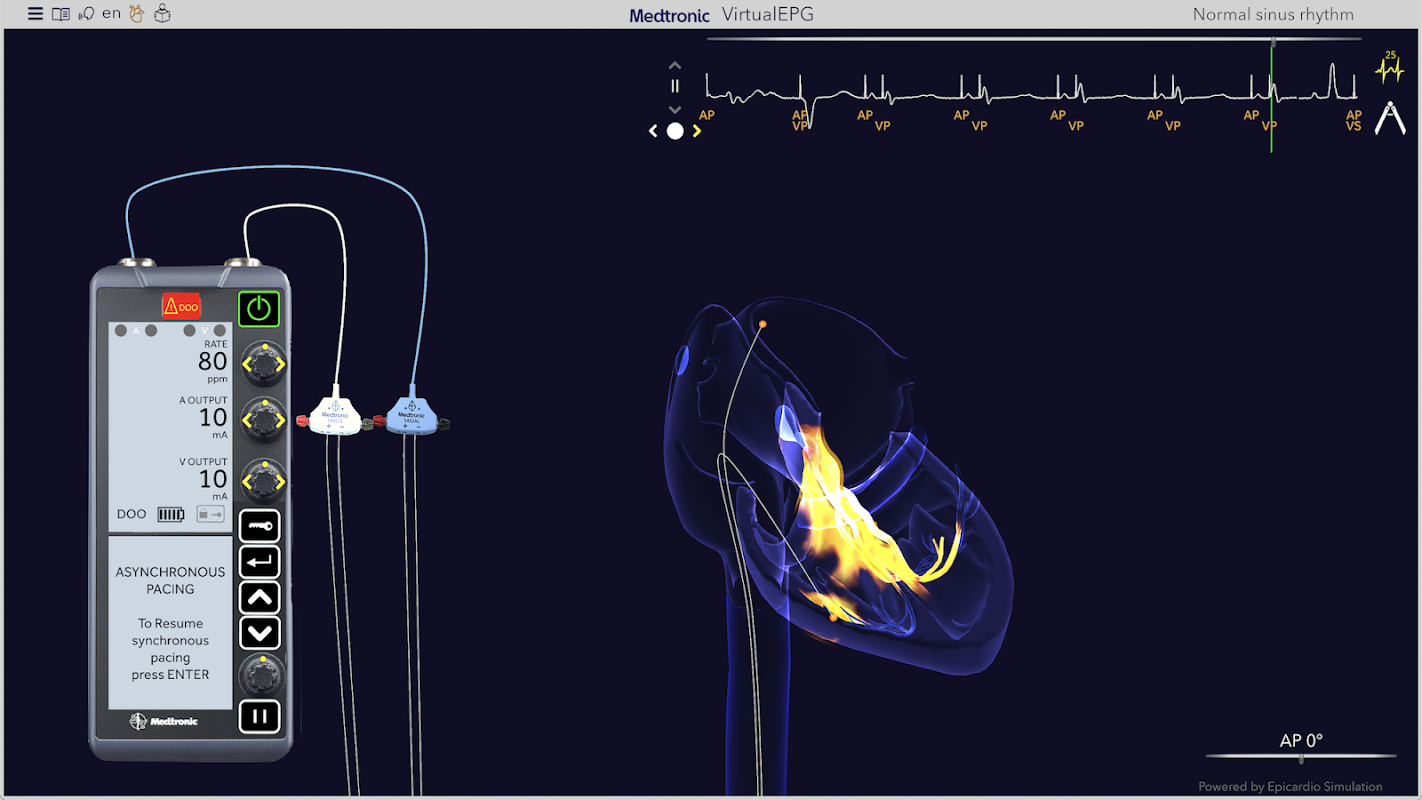Screen dimensions: 1422x800
Task: Click the RATE value 80 on display
Action: pos(213,361)
